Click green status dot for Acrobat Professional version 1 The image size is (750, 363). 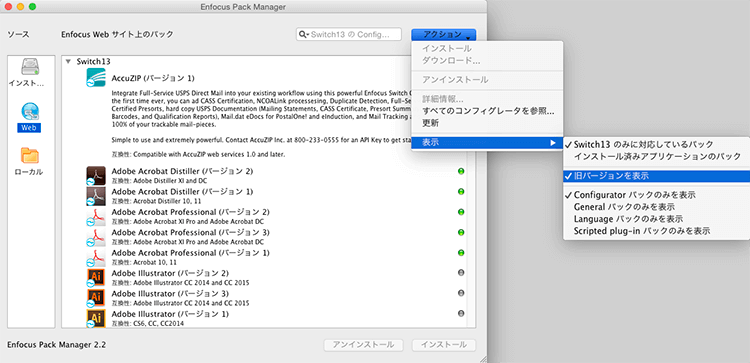461,252
